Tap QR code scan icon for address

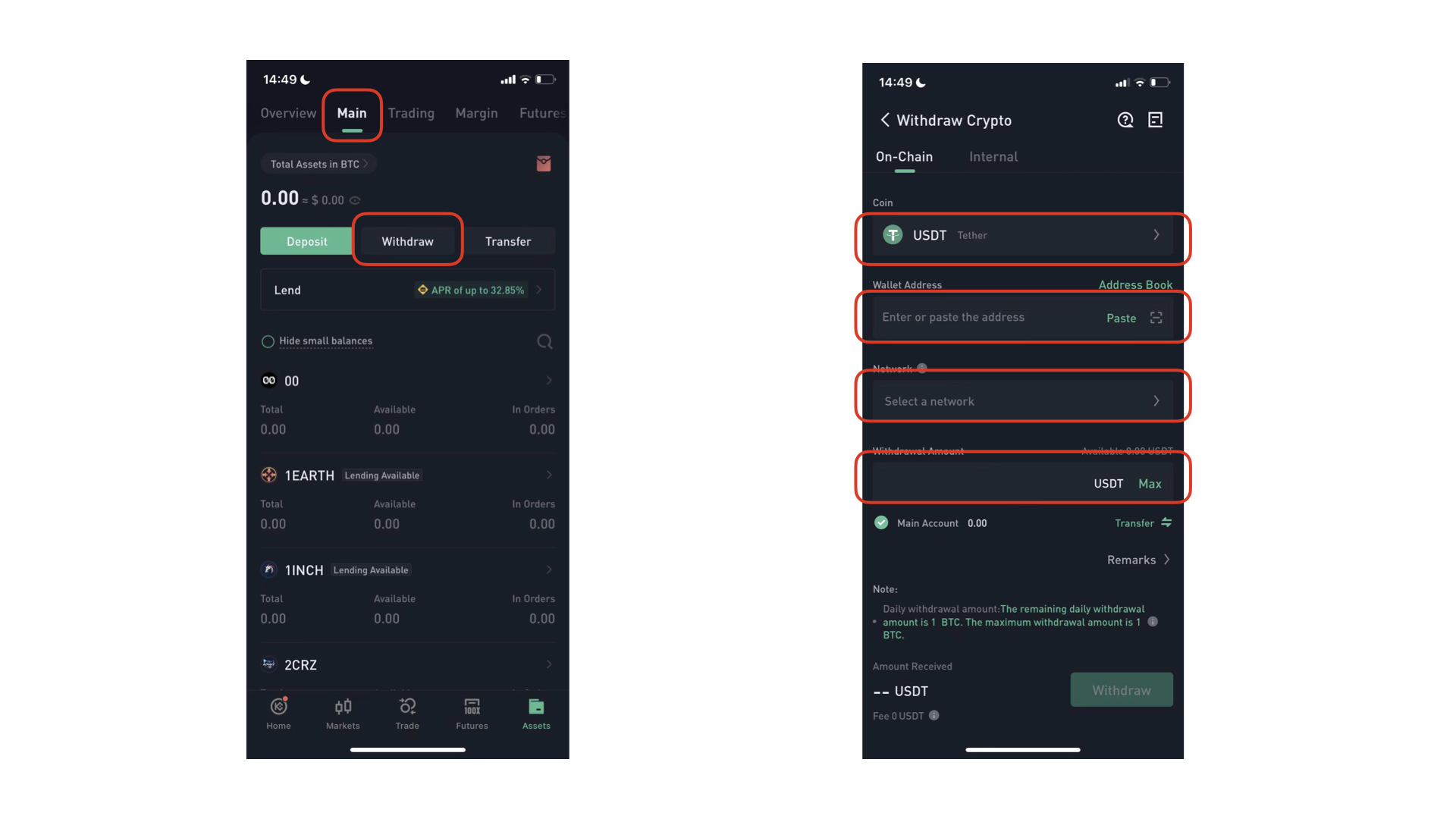(x=1155, y=317)
